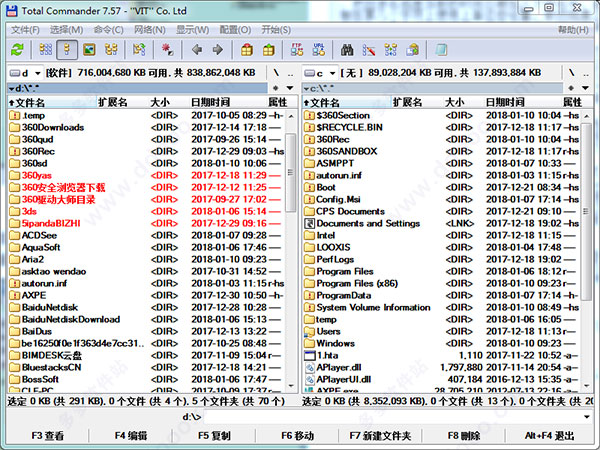600x450 pixels.
Task: Click the synchronize directories icon
Action: [x=391, y=49]
